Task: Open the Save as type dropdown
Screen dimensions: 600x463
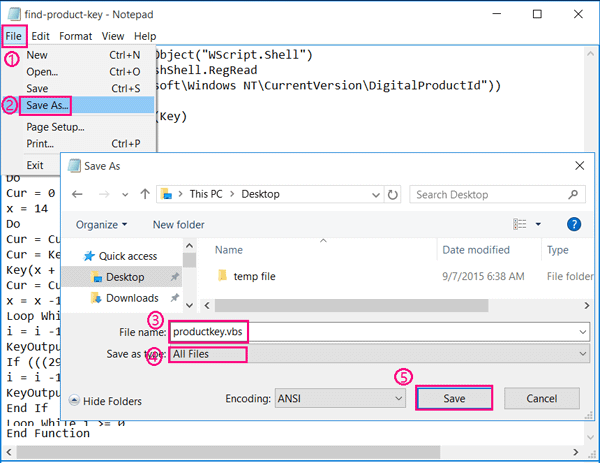Action: coord(379,354)
